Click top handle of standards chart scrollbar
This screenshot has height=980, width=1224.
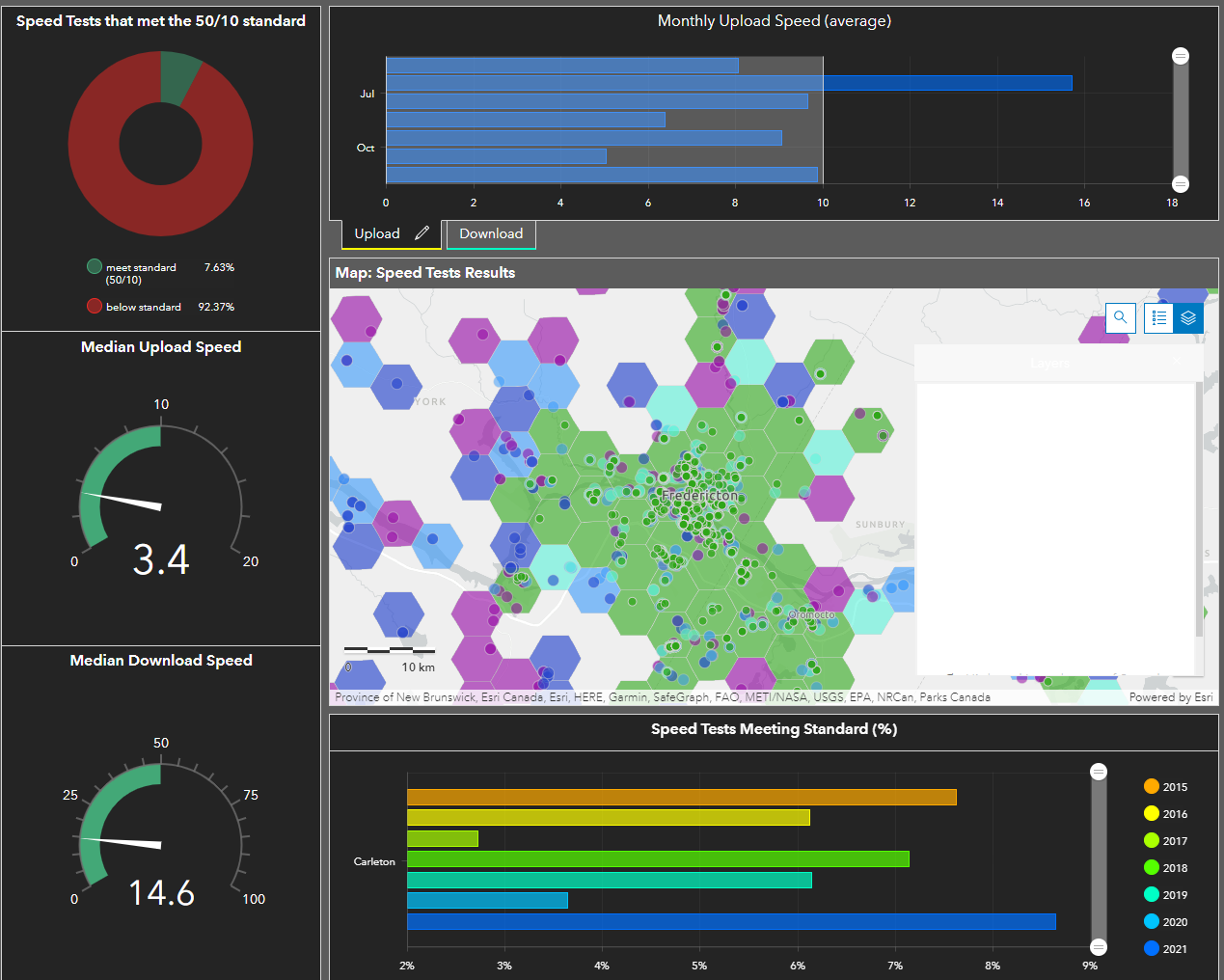pos(1099,771)
